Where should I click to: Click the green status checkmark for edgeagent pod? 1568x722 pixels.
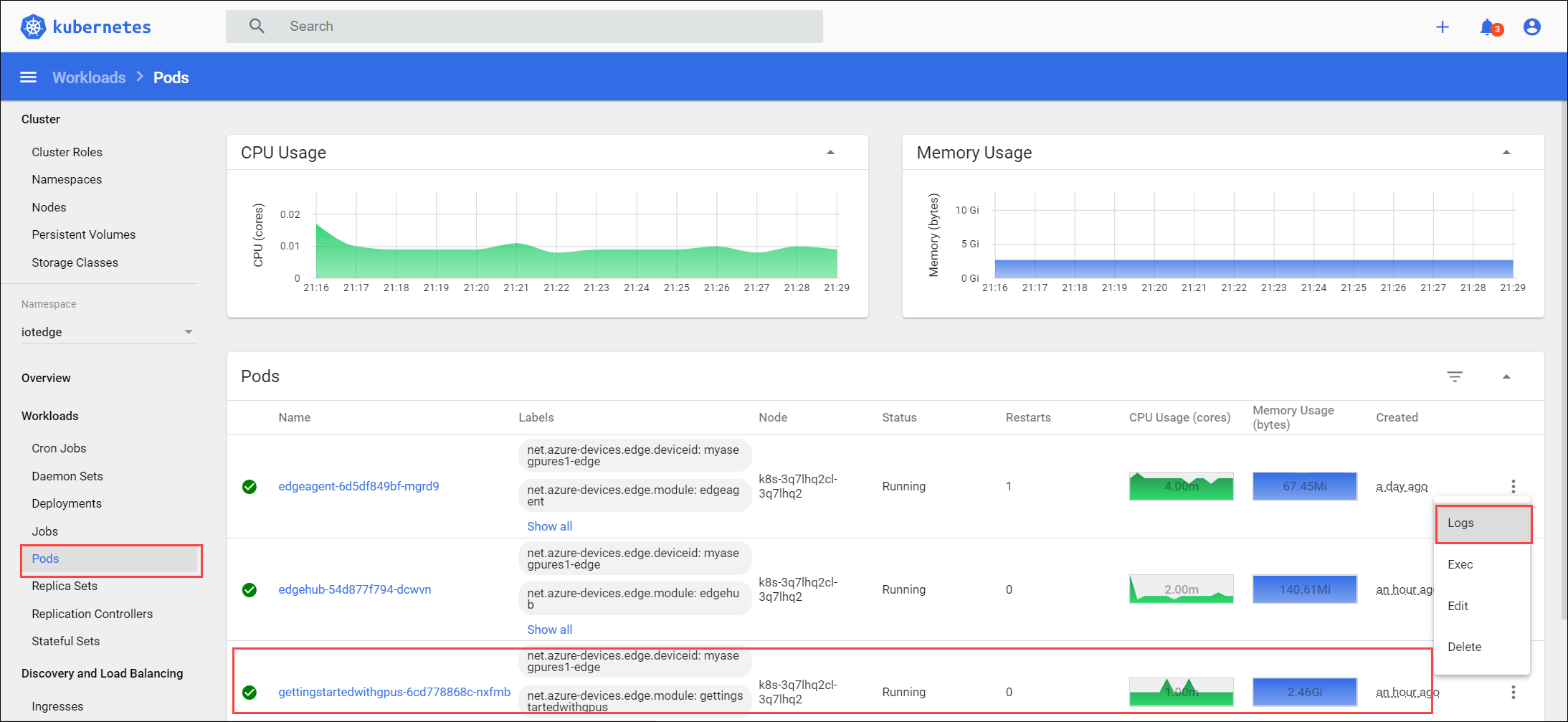250,487
